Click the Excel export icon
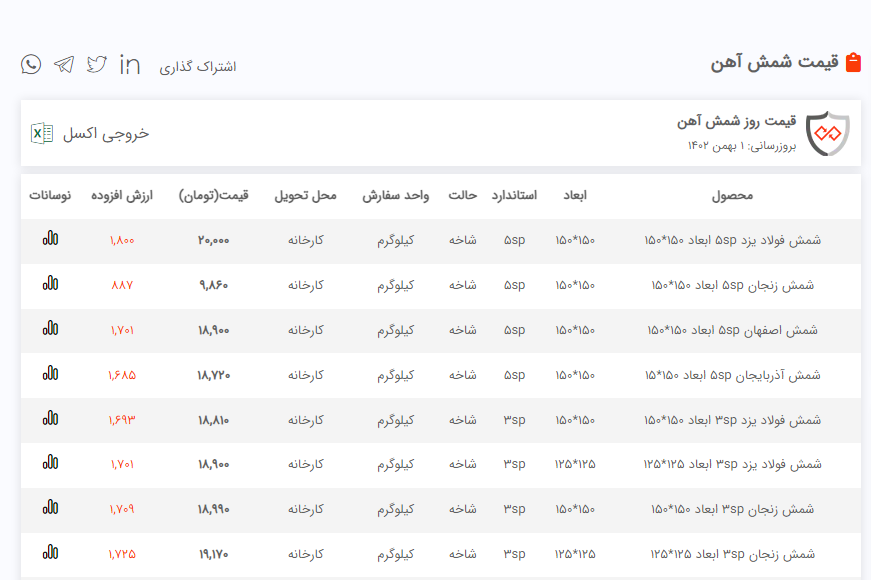Image resolution: width=871 pixels, height=580 pixels. point(42,133)
